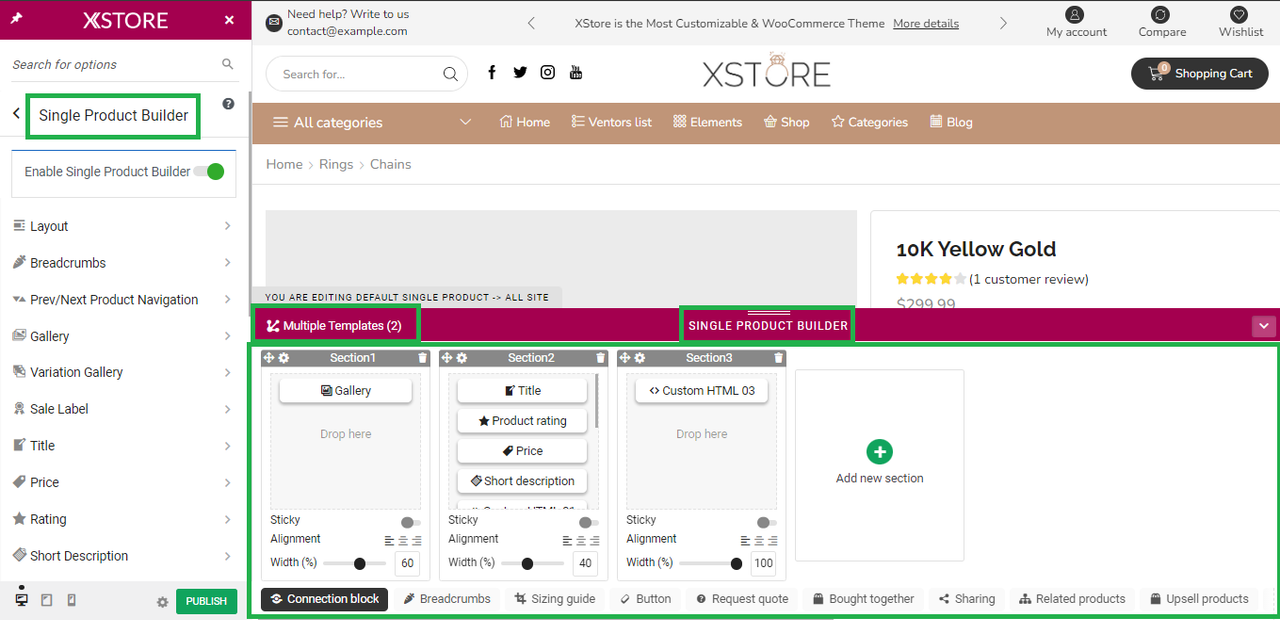Select the Related products element

(1072, 599)
